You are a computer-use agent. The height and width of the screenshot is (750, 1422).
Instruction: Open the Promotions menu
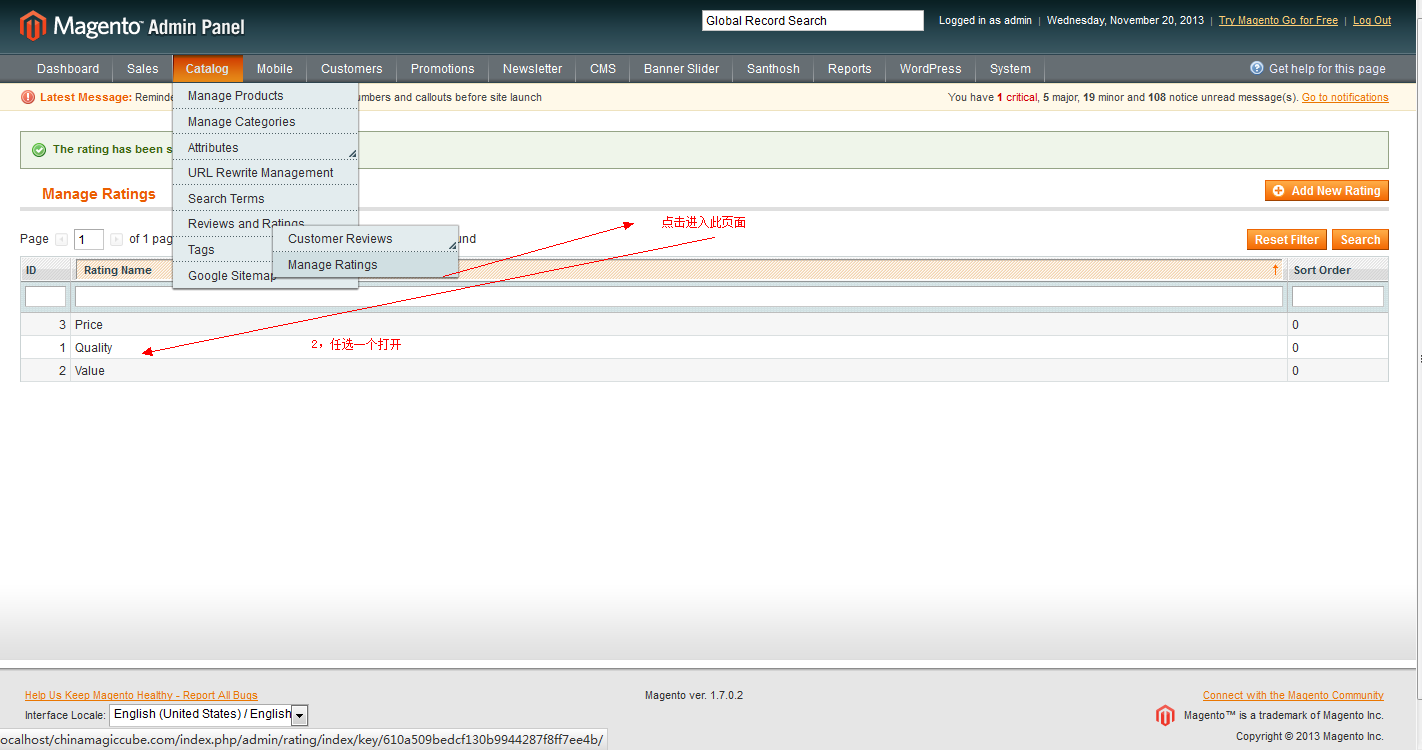pos(443,69)
